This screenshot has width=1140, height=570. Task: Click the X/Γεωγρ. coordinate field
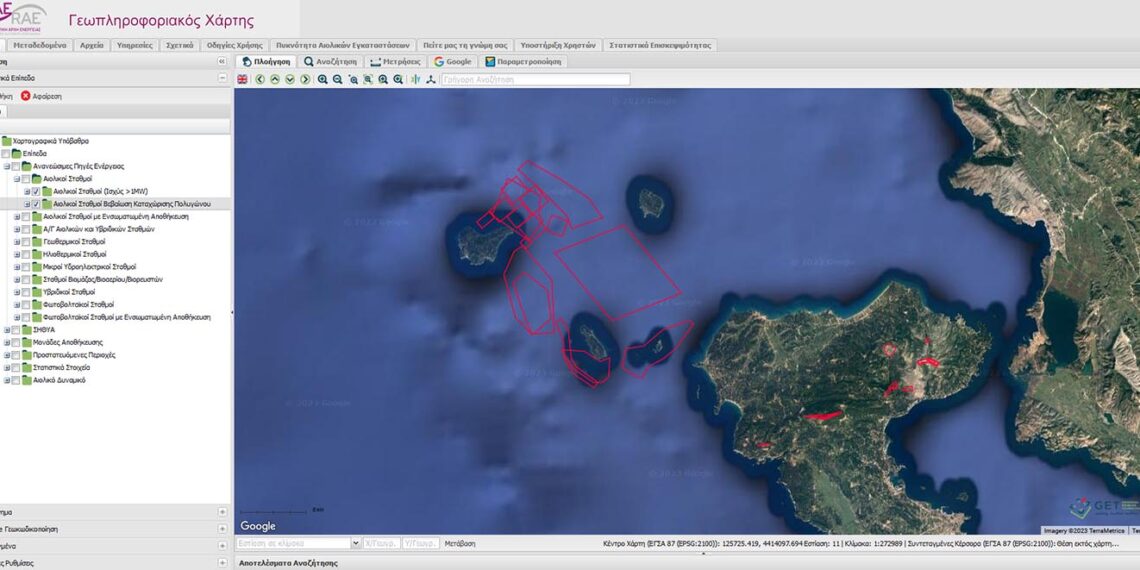pyautogui.click(x=381, y=543)
